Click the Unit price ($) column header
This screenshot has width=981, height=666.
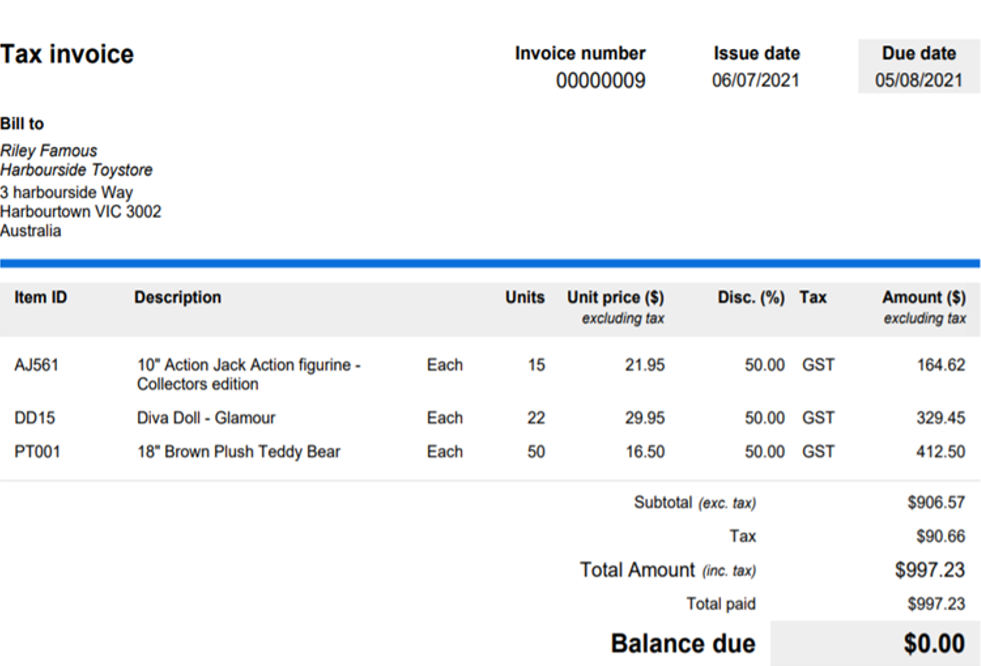point(615,298)
